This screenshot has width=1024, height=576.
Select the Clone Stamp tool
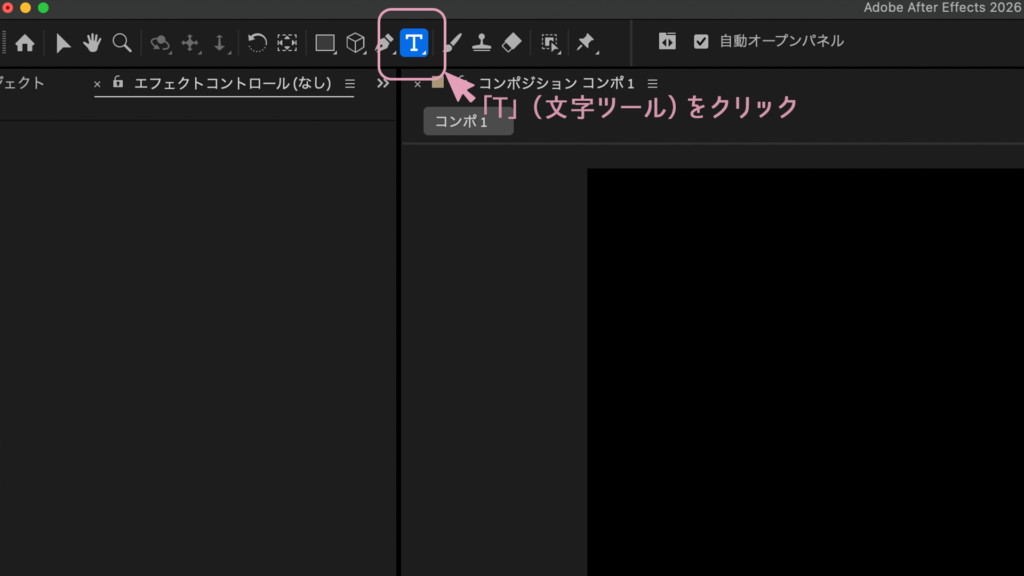(481, 43)
